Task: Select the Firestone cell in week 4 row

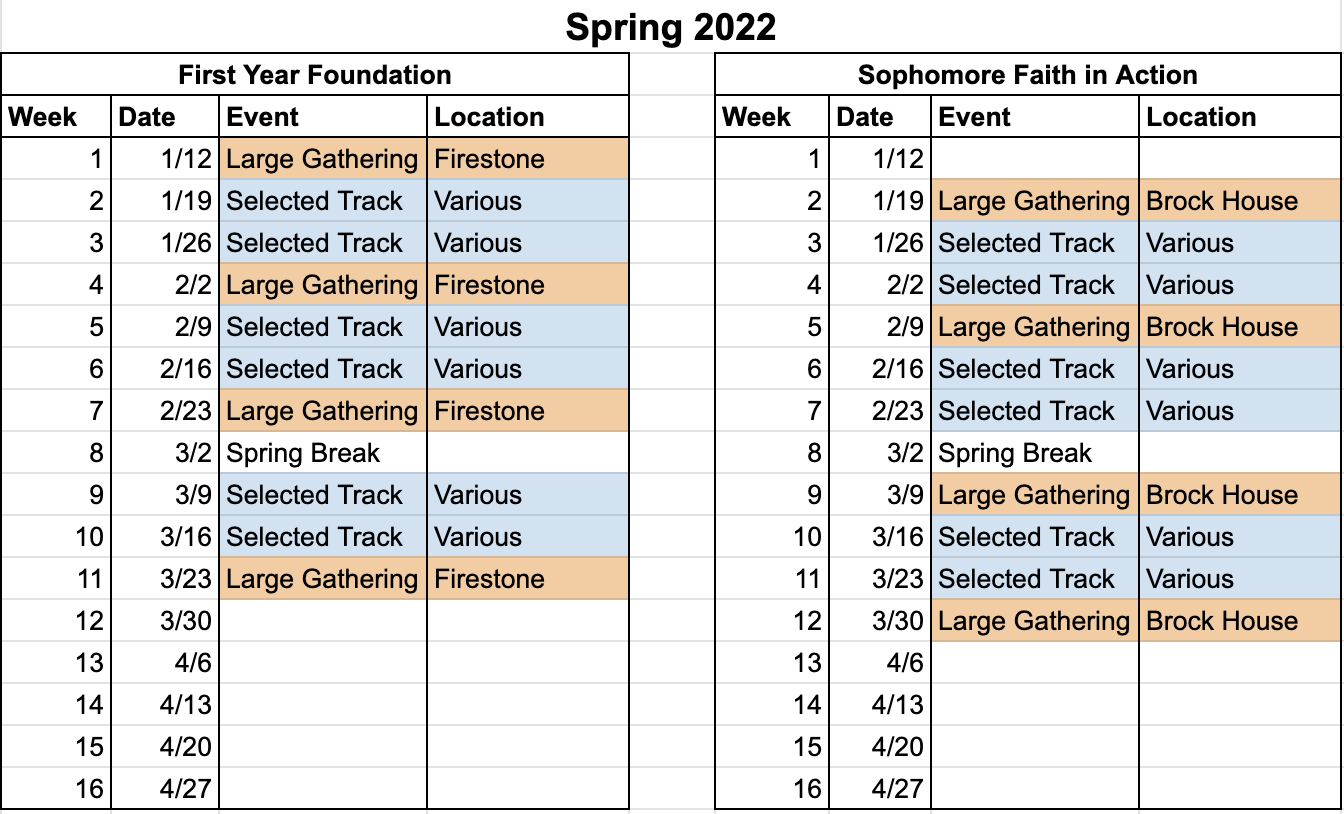Action: [x=527, y=285]
